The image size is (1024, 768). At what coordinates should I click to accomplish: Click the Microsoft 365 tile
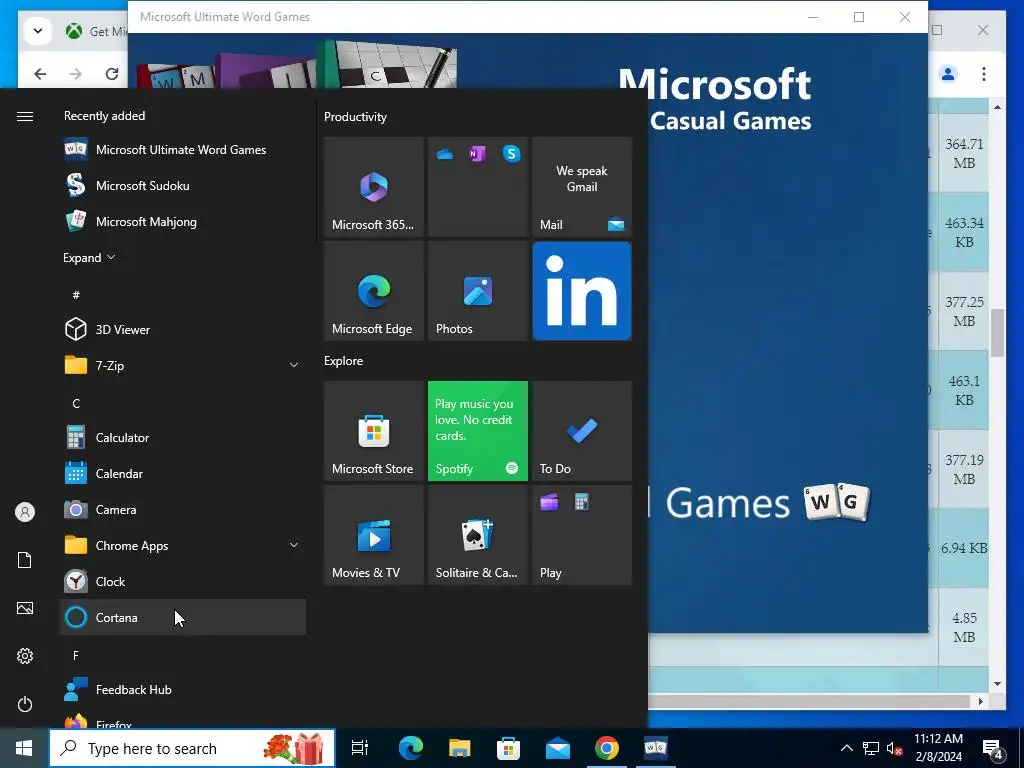pyautogui.click(x=374, y=187)
